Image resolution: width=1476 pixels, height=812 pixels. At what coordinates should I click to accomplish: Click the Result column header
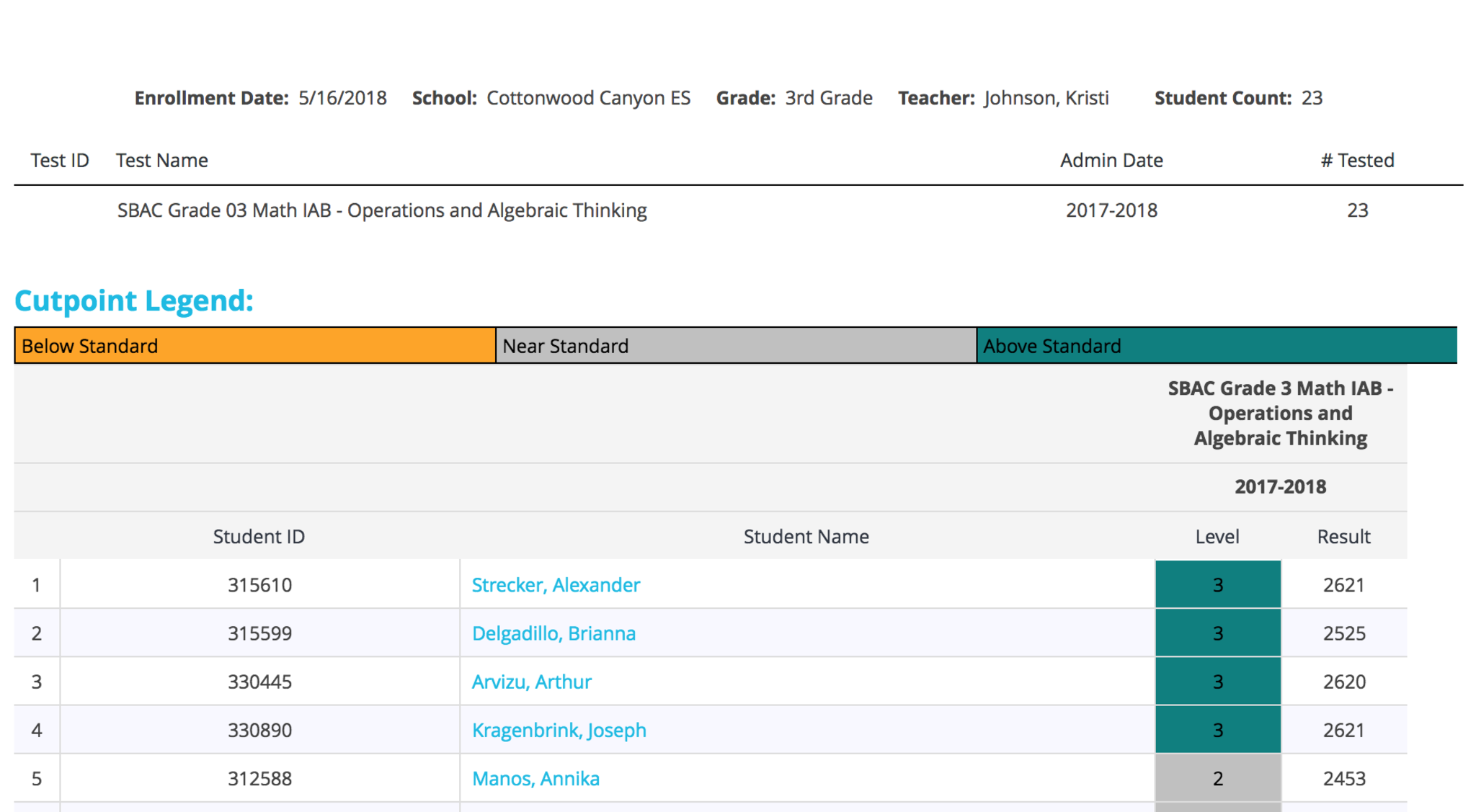click(x=1343, y=536)
